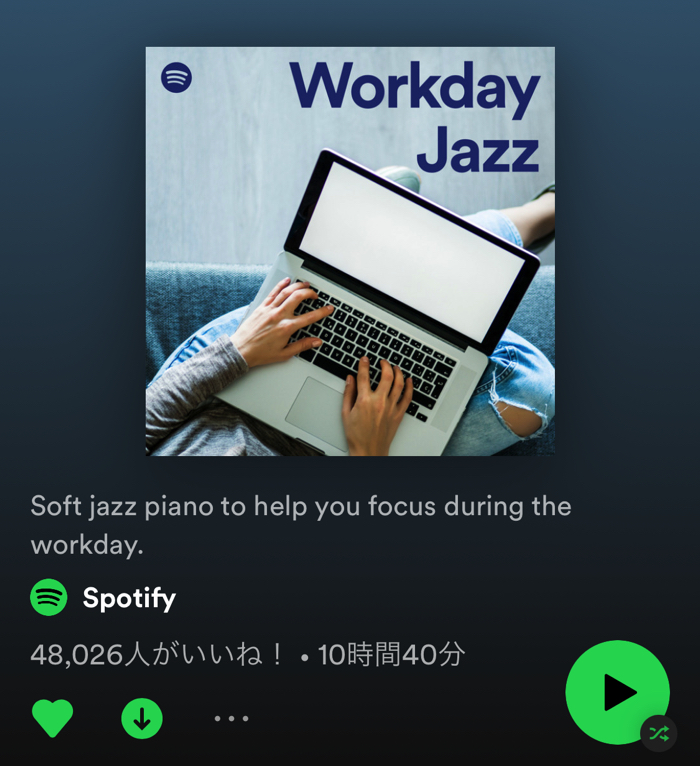700x766 pixels.
Task: Expand the Soft jazz piano description text
Action: [x=301, y=525]
